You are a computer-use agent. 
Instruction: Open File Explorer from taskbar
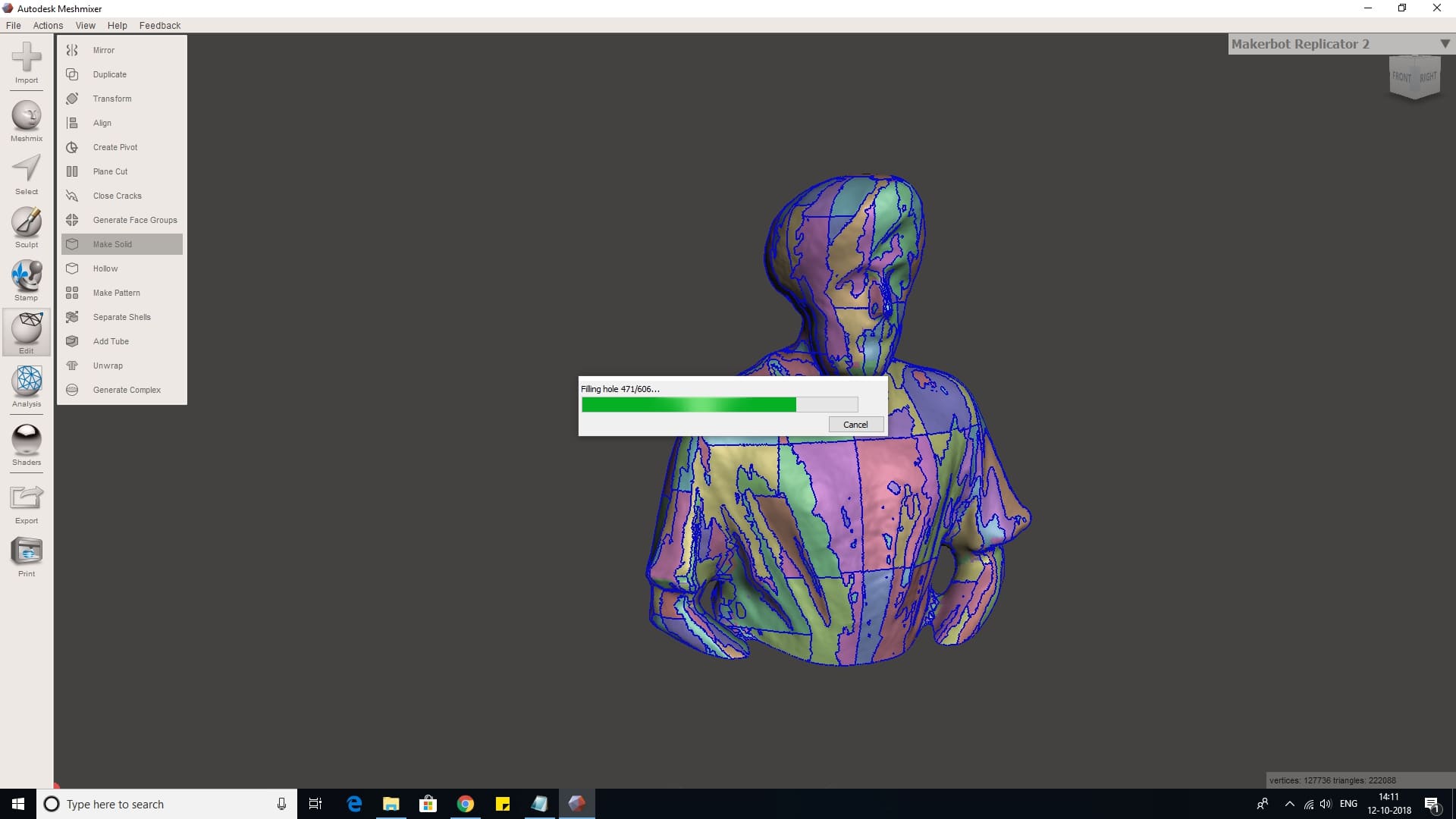pos(391,804)
